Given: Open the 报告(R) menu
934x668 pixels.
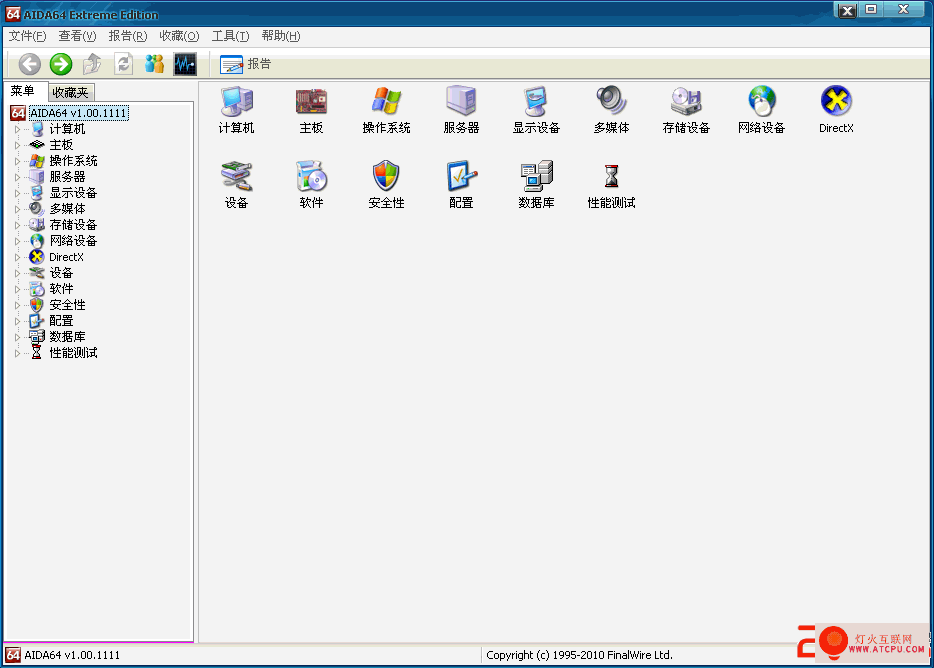Looking at the screenshot, I should (x=128, y=36).
